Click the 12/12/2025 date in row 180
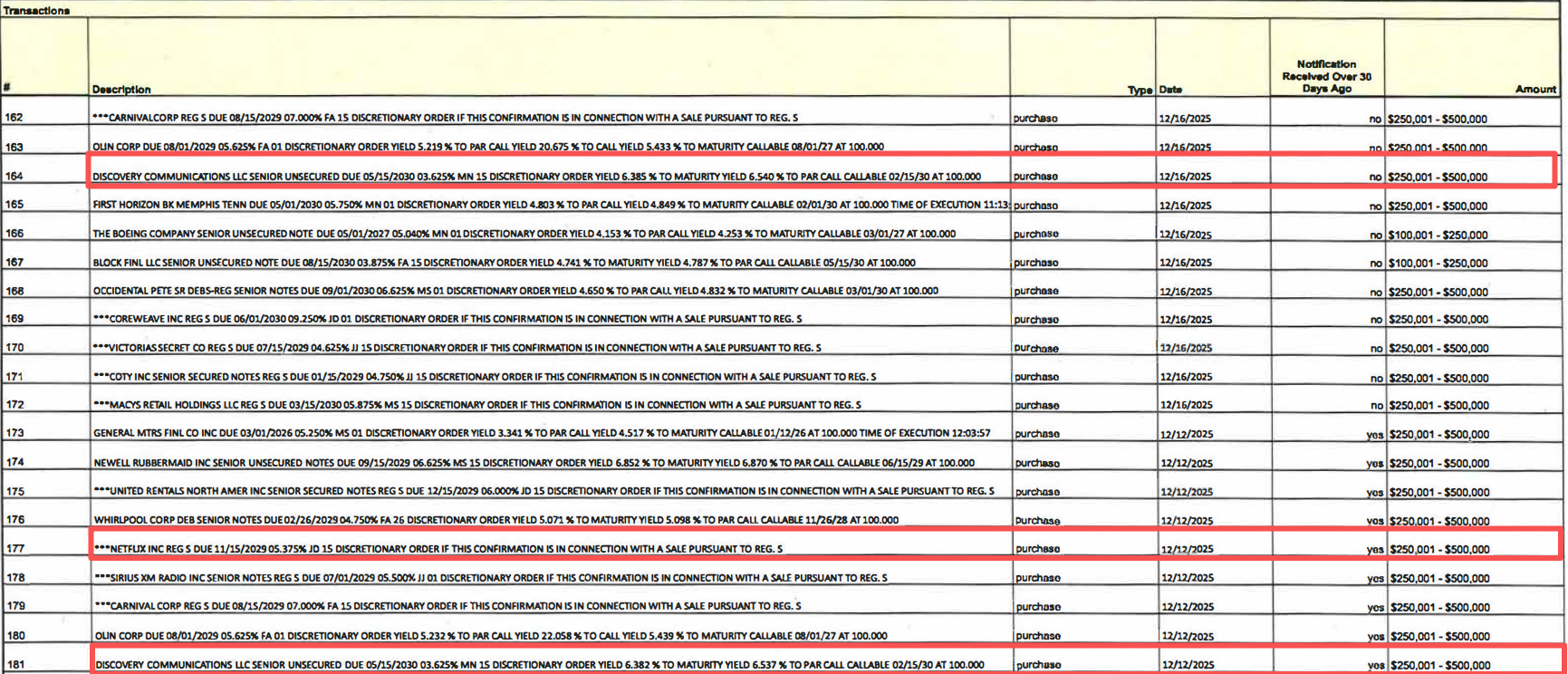The height and width of the screenshot is (674, 1568). 1188,636
